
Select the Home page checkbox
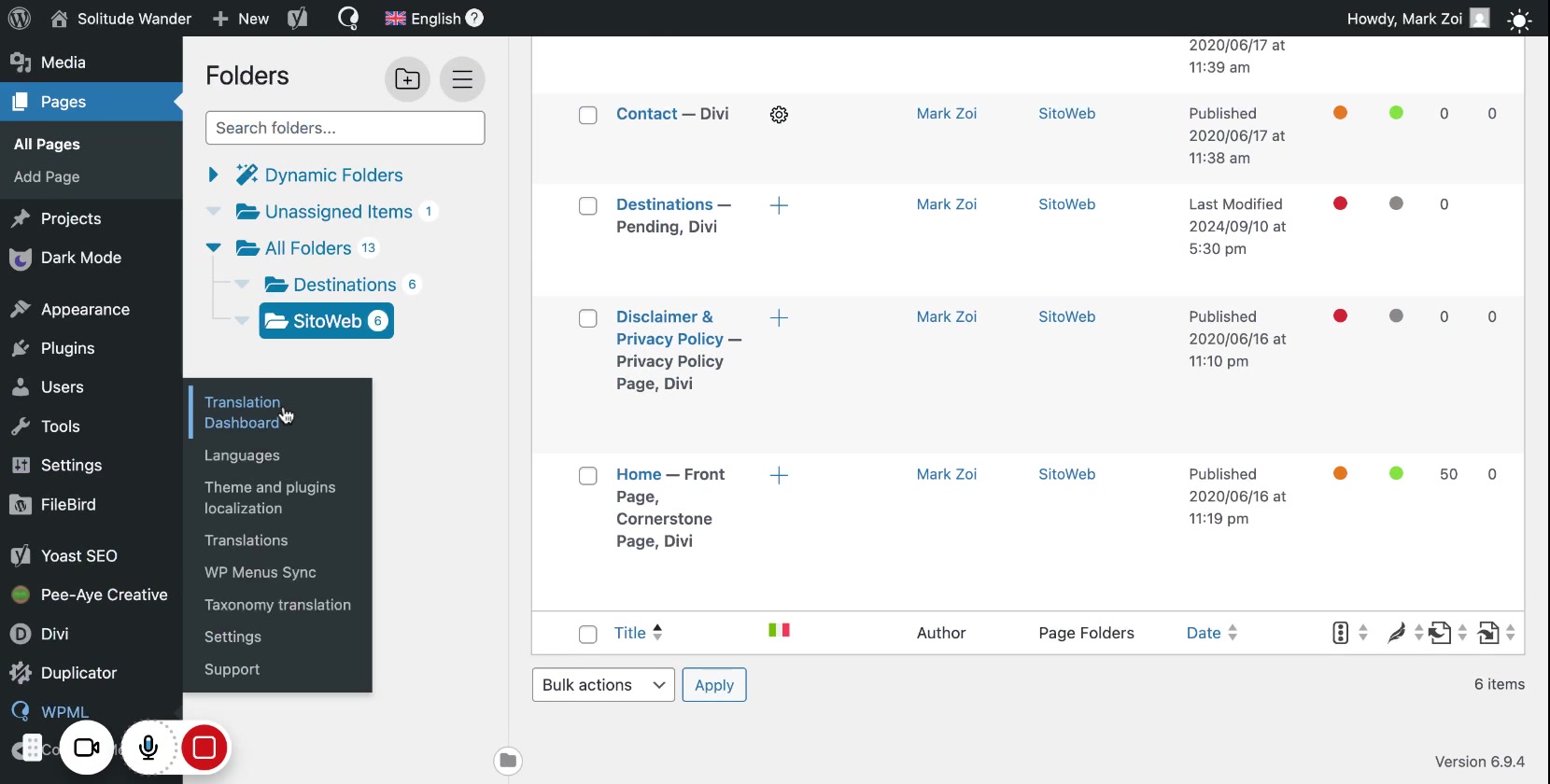588,476
